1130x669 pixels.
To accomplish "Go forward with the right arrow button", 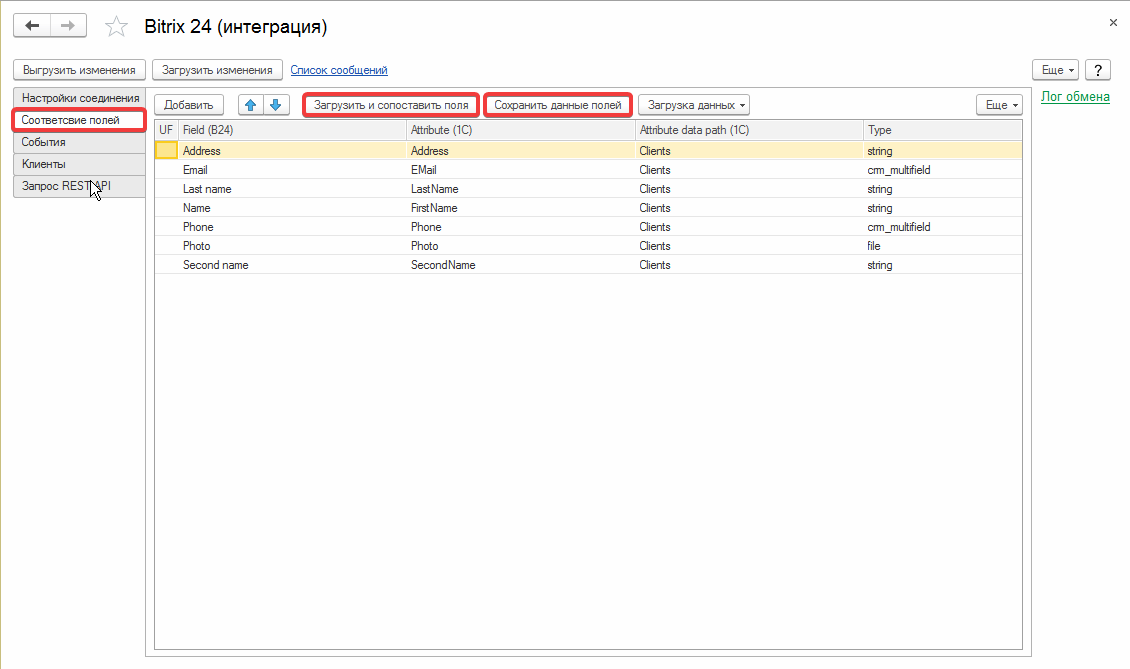I will (x=68, y=26).
